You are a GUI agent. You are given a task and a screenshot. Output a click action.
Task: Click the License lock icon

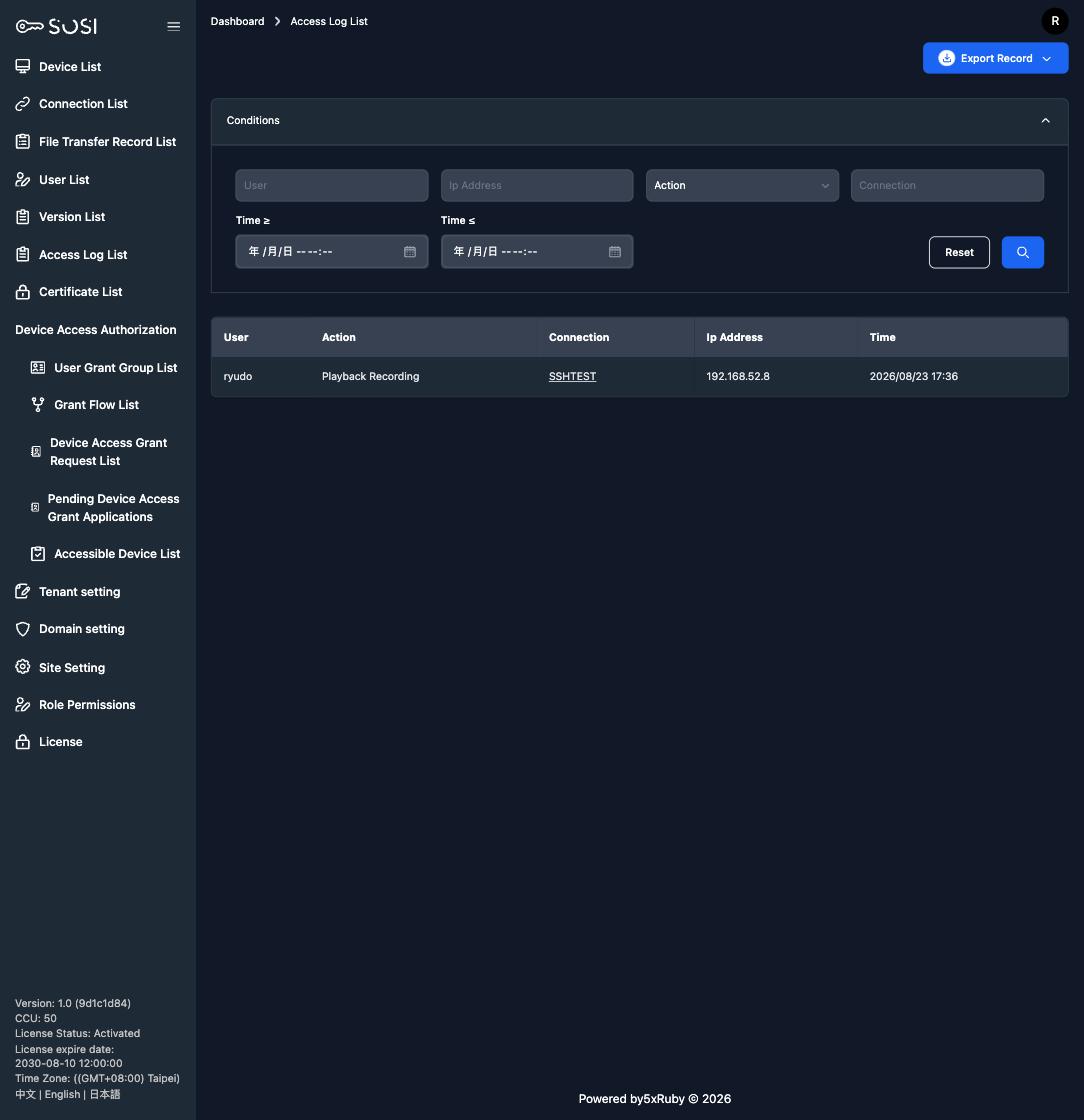click(23, 741)
